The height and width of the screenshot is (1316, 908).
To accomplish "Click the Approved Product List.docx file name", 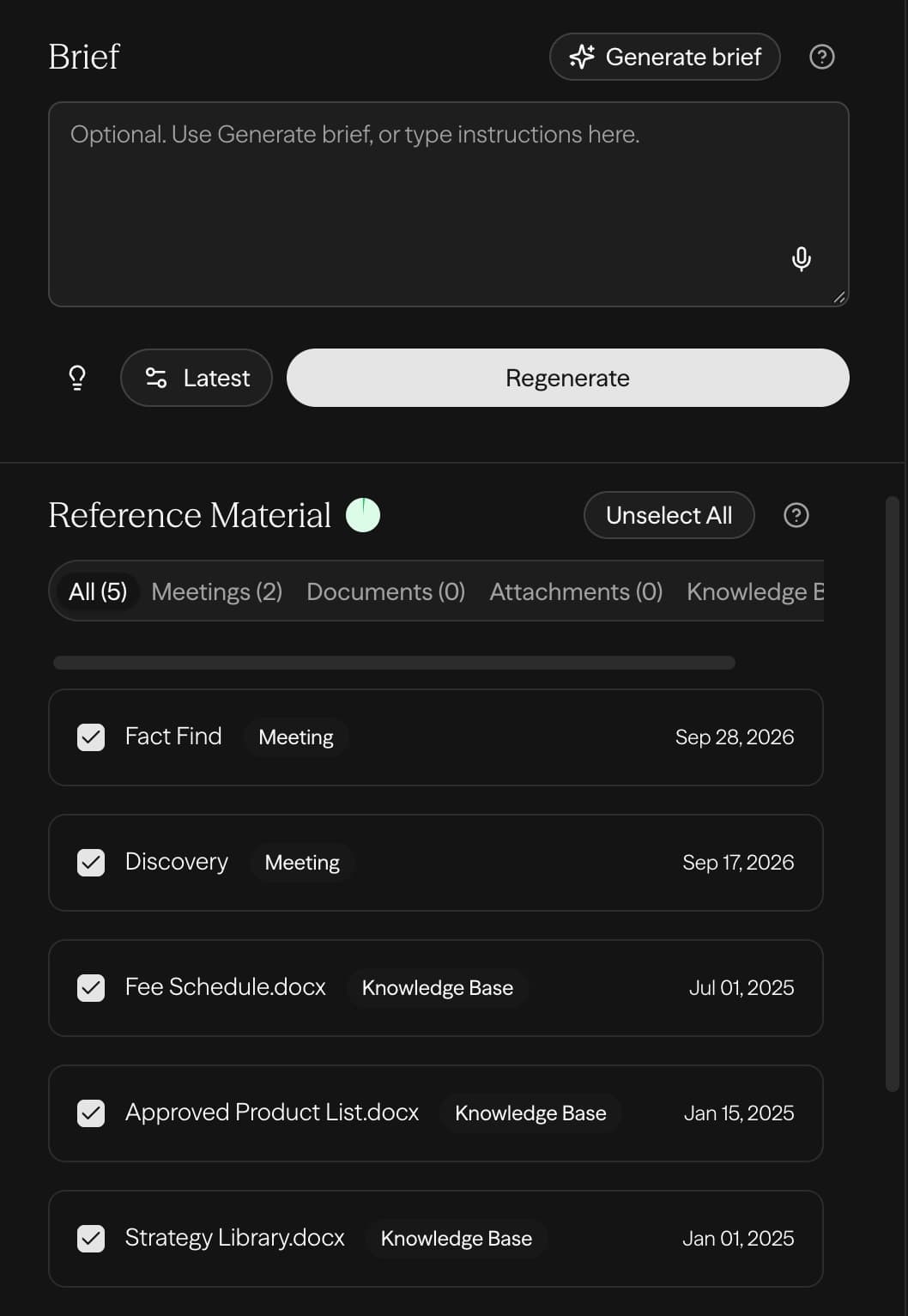I will pyautogui.click(x=272, y=1113).
